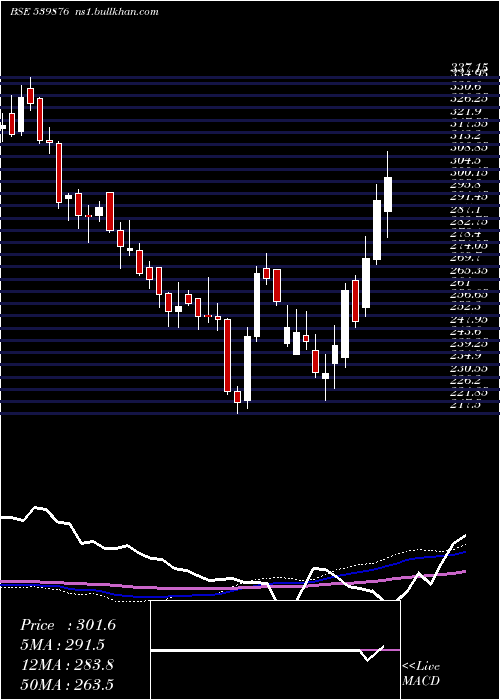Click the last white candle near 300

[388, 194]
